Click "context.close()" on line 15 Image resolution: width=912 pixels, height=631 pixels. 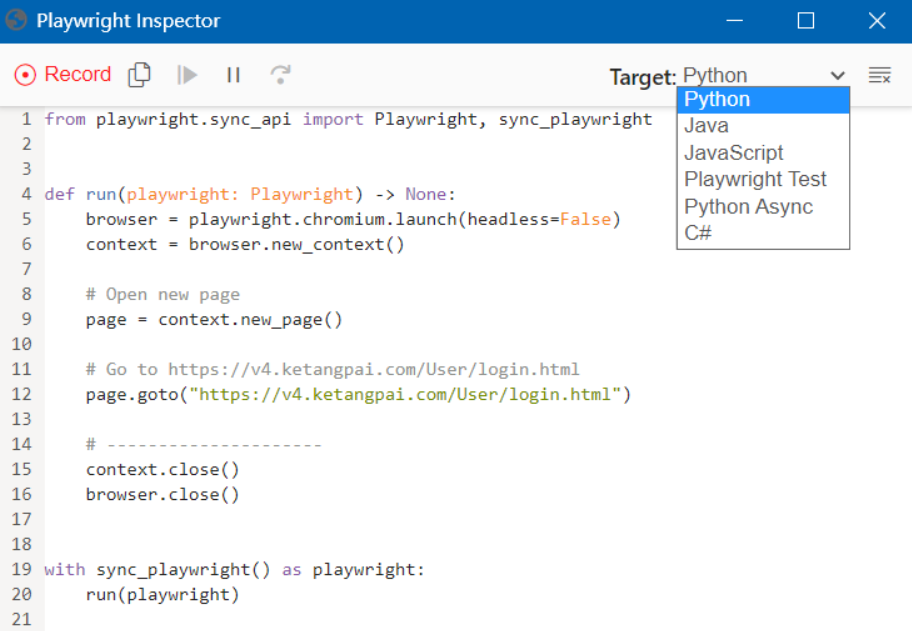163,469
